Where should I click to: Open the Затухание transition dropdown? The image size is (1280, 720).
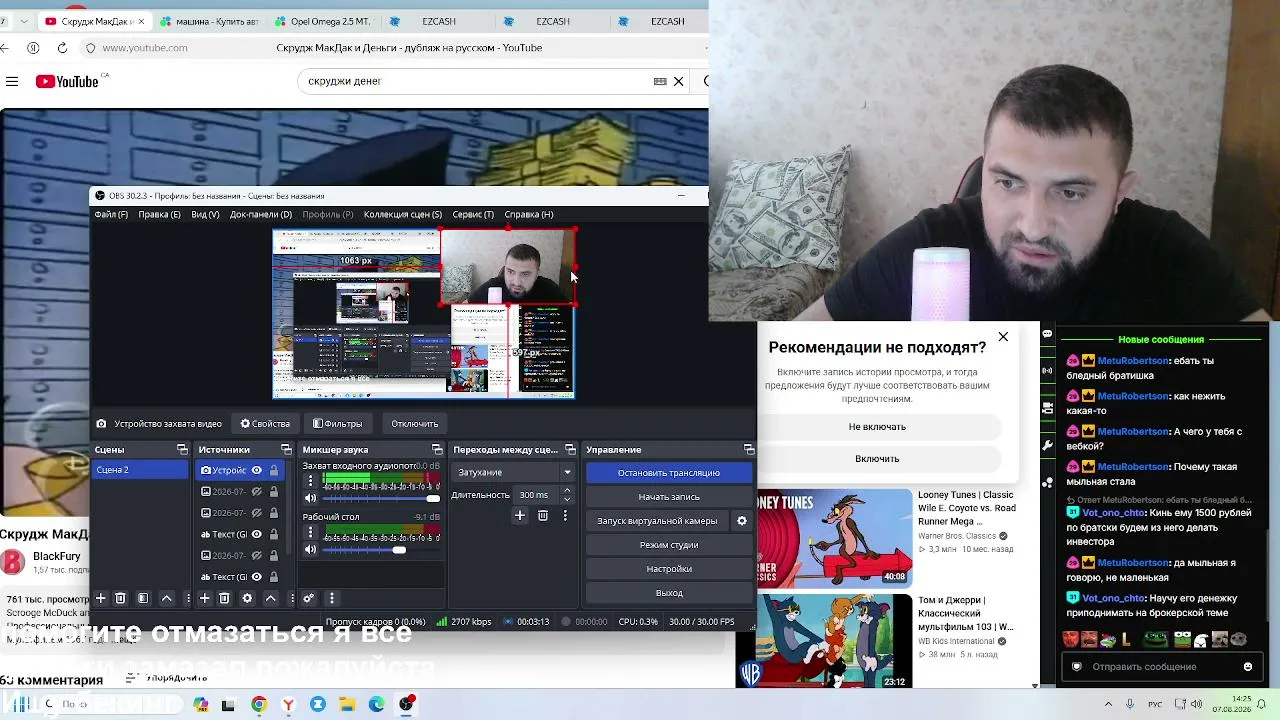(514, 472)
